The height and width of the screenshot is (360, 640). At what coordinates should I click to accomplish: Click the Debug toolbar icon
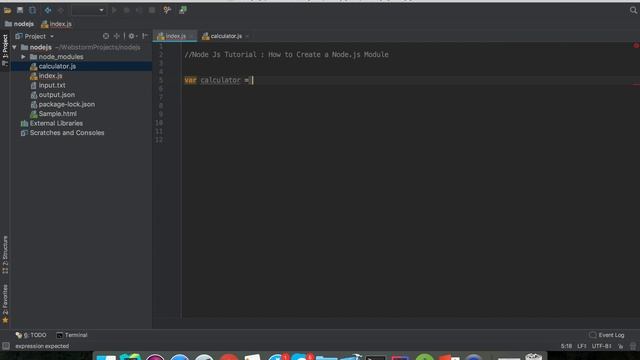point(127,10)
